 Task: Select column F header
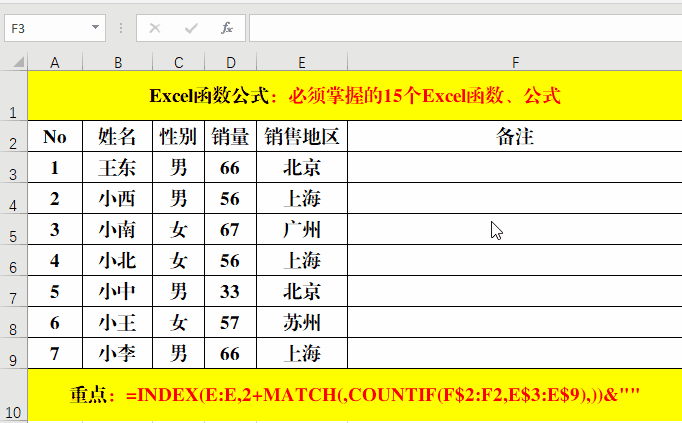click(x=515, y=63)
